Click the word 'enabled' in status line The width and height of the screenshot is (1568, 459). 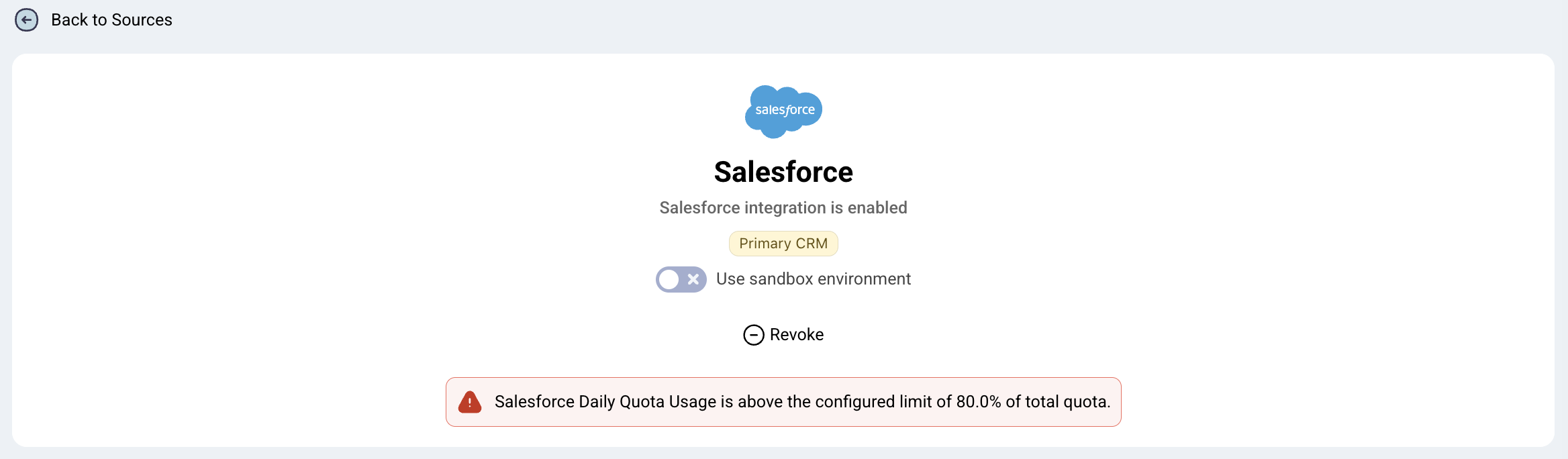coord(877,208)
